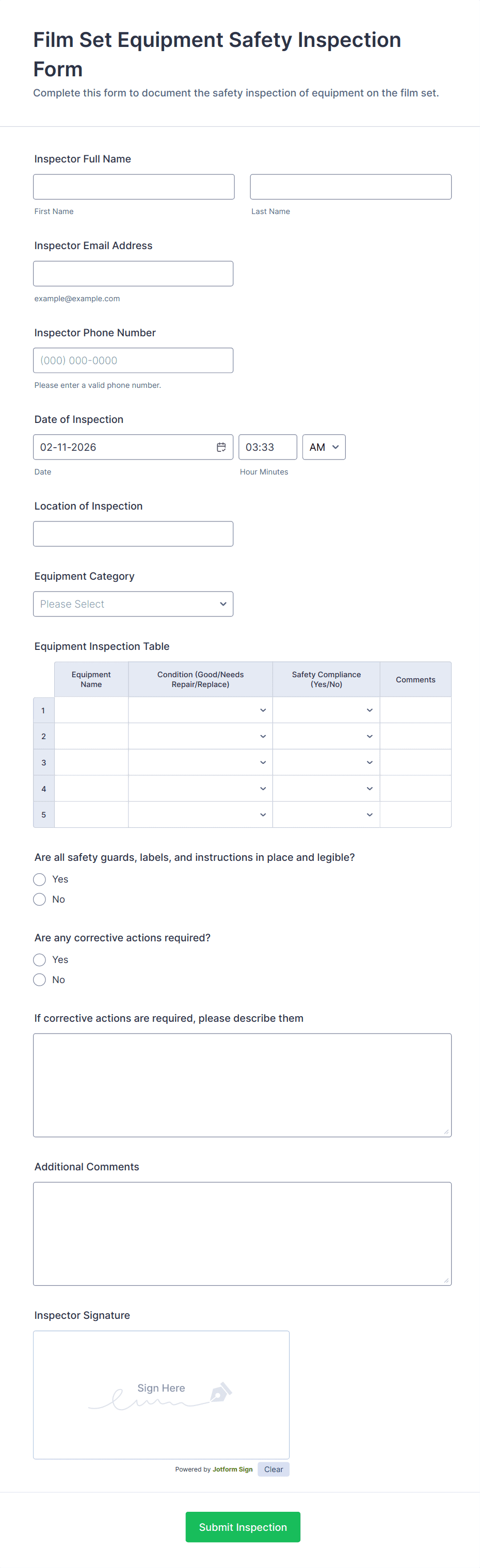Screen dimensions: 480x1568
Task: Select Yes for safety guards question
Action: tap(40, 879)
